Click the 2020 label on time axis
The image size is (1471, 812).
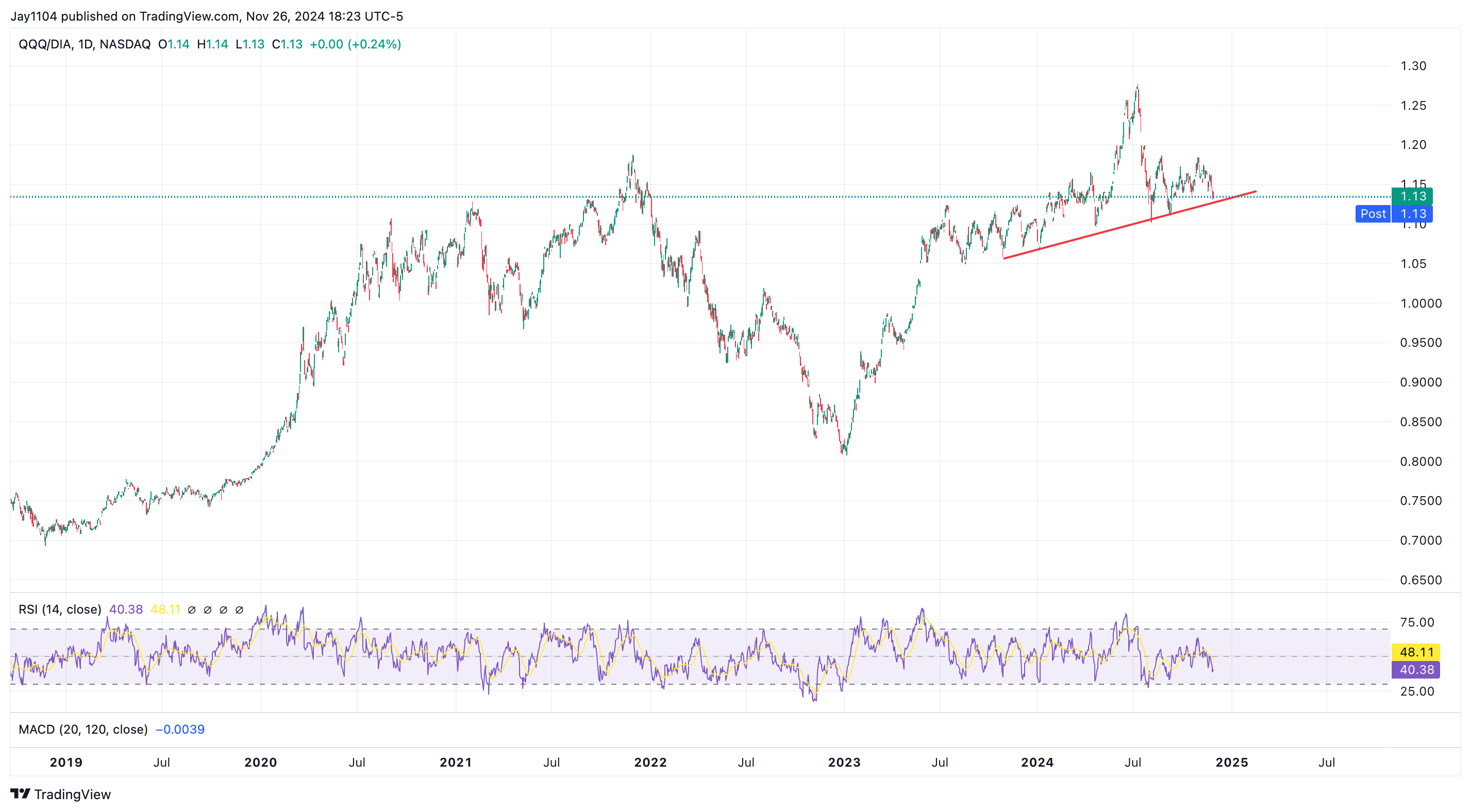coord(260,763)
